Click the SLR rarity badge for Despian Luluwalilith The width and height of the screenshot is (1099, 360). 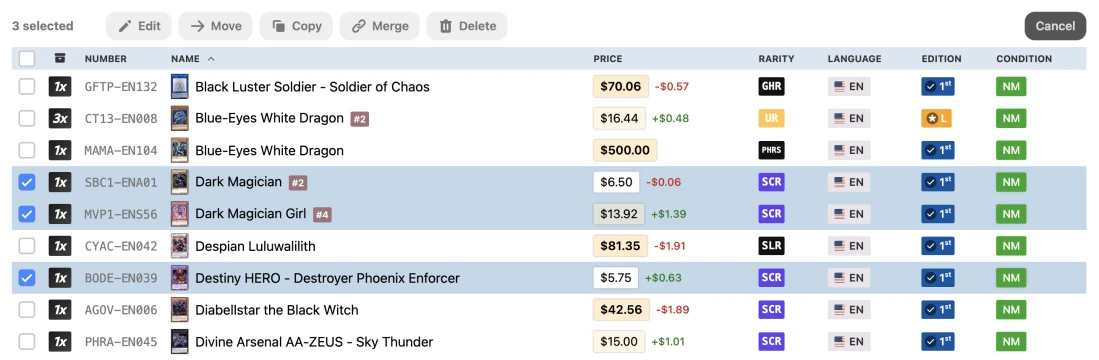pyautogui.click(x=771, y=246)
